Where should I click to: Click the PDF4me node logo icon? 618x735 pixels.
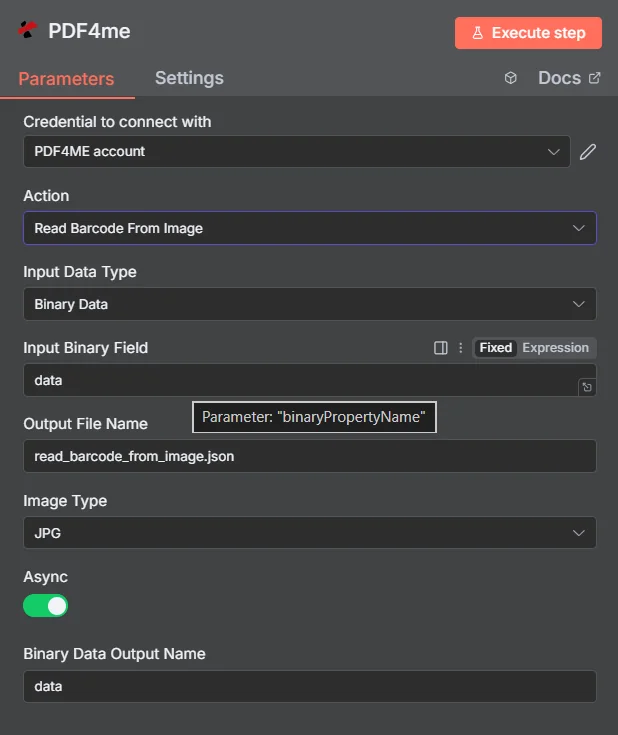pyautogui.click(x=28, y=30)
